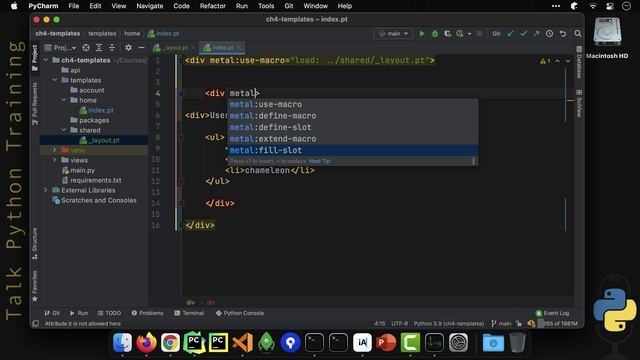Hide the Project tool window
The height and width of the screenshot is (360, 640).
click(141, 48)
